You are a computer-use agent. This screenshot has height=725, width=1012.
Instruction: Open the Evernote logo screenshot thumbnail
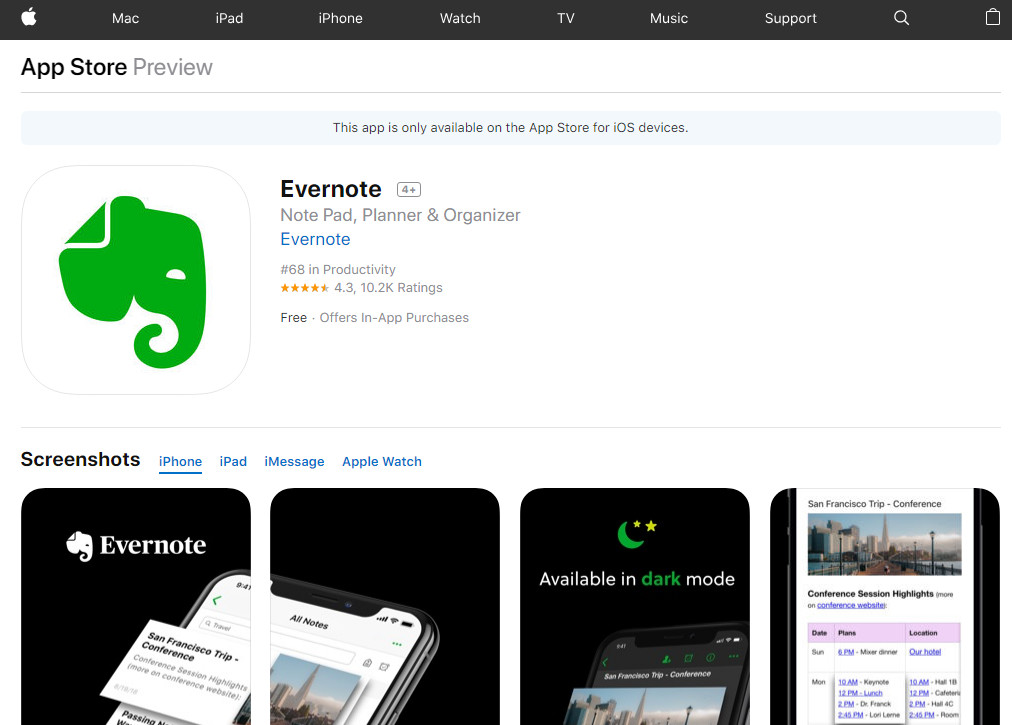[x=136, y=606]
